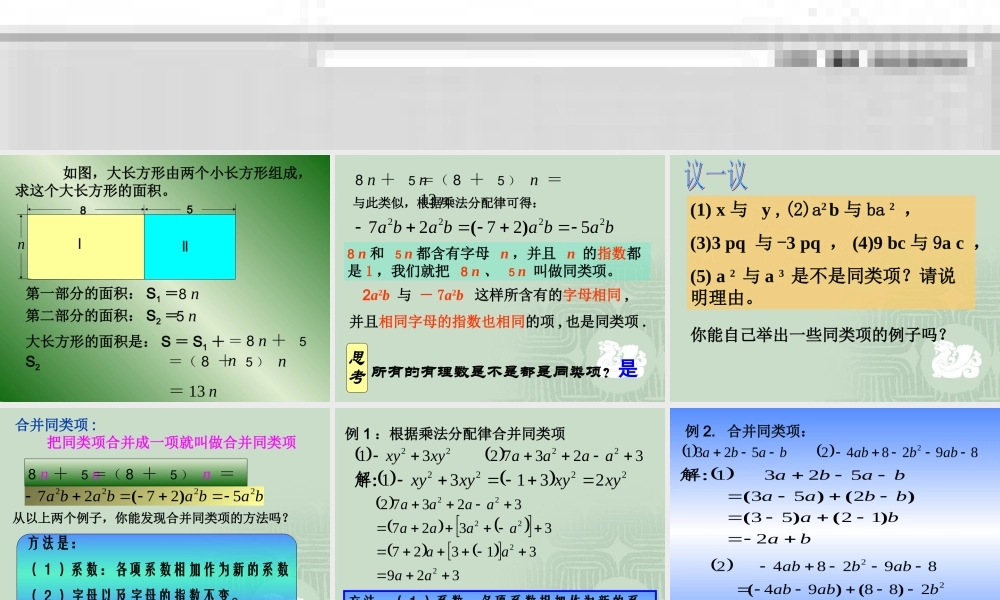Click the line (3)3pq 与 -3pq, (4)9bc 与 9ac
The image size is (1000, 600).
click(x=835, y=243)
